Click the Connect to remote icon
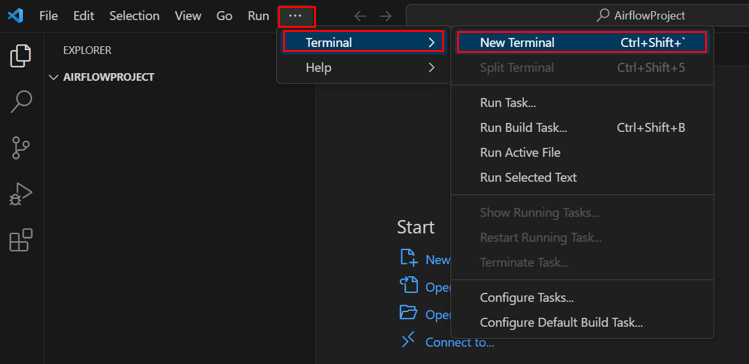 pyautogui.click(x=408, y=340)
